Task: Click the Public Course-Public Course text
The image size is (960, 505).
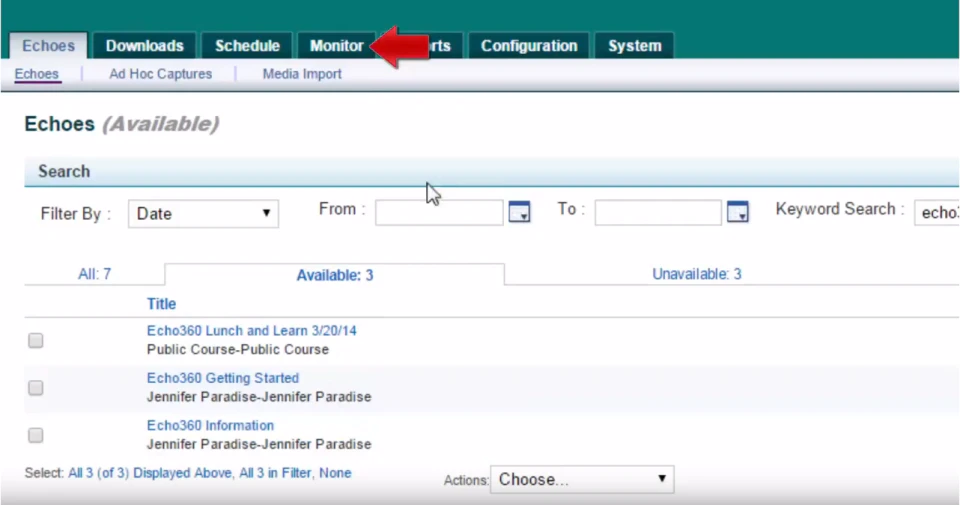Action: point(238,350)
